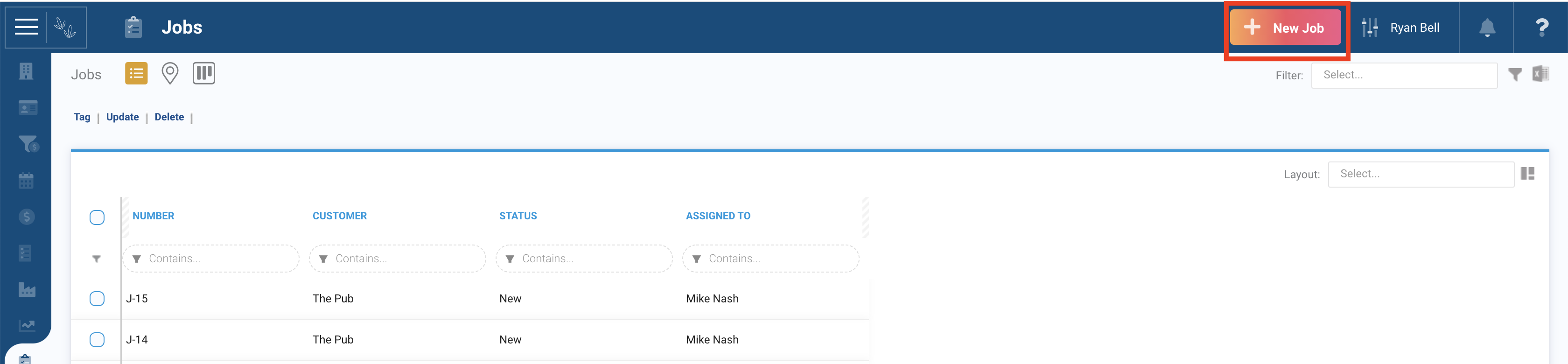Expand the Layout select dropdown
This screenshot has height=364, width=1568.
click(x=1421, y=174)
